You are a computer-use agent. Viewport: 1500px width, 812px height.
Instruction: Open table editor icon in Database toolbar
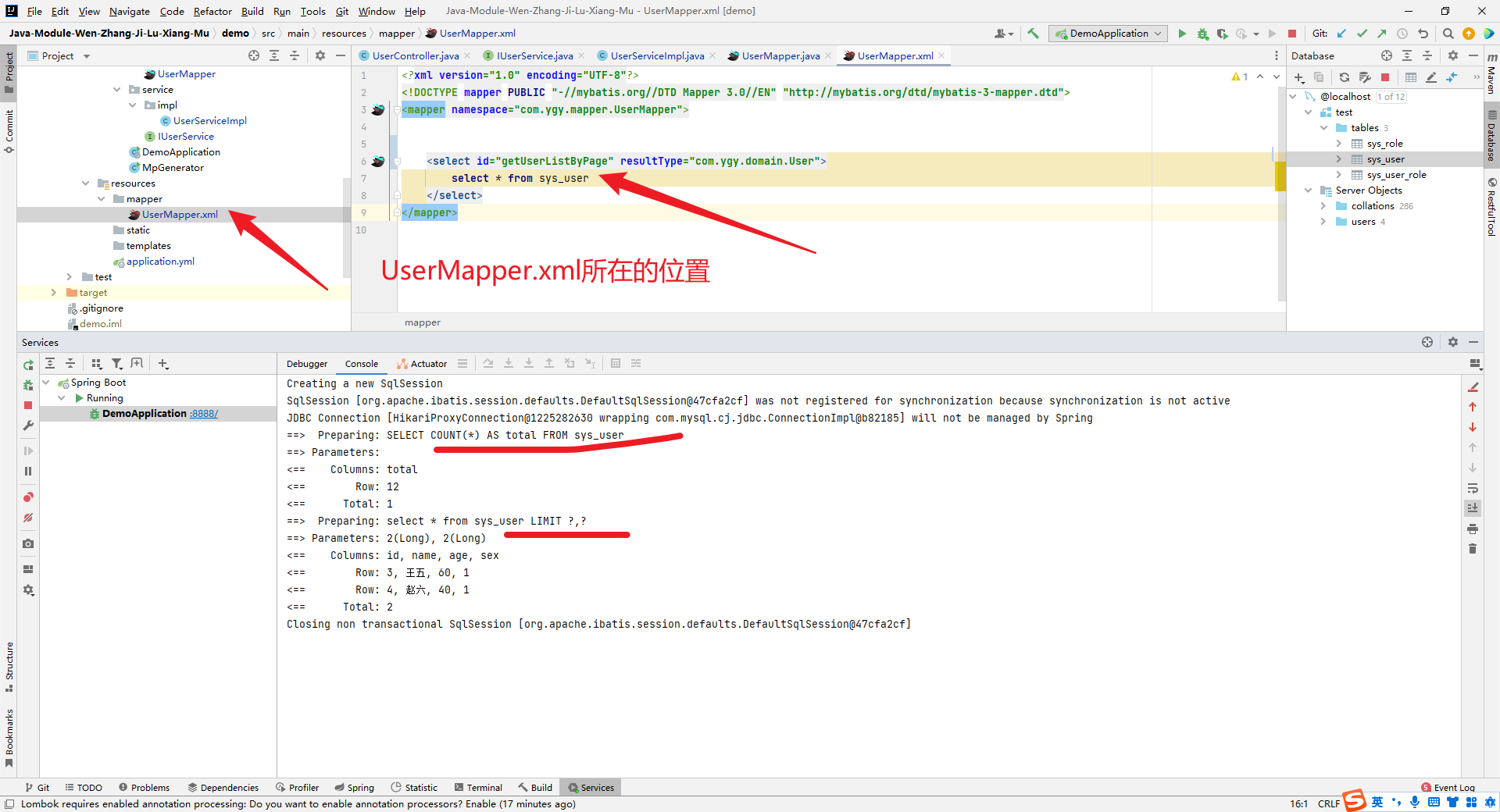click(x=1410, y=77)
